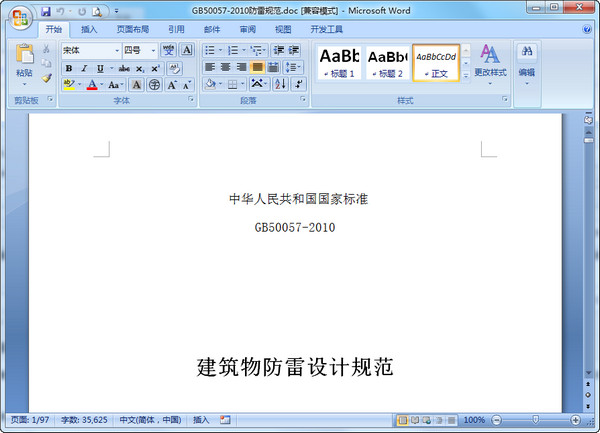Switch to the 引用 tab
The image size is (600, 433).
pyautogui.click(x=176, y=29)
